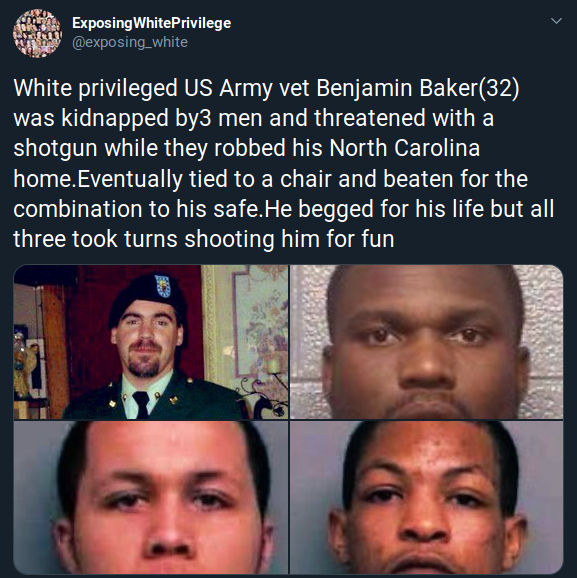This screenshot has width=577, height=578.
Task: Click the phrase "shooting him for fun"
Action: (289, 239)
